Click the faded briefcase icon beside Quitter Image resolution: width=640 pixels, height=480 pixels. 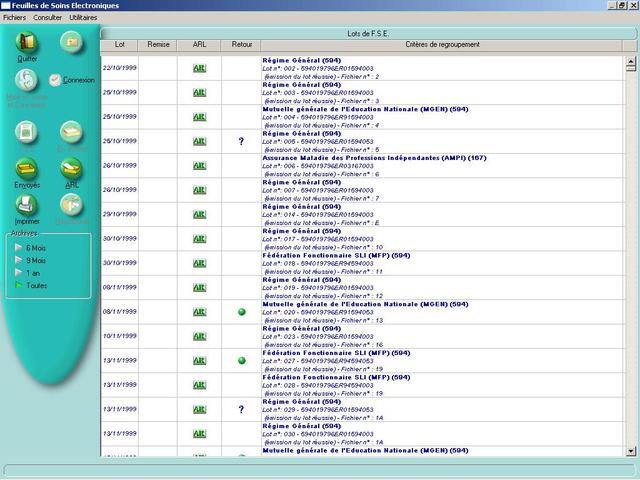click(71, 42)
